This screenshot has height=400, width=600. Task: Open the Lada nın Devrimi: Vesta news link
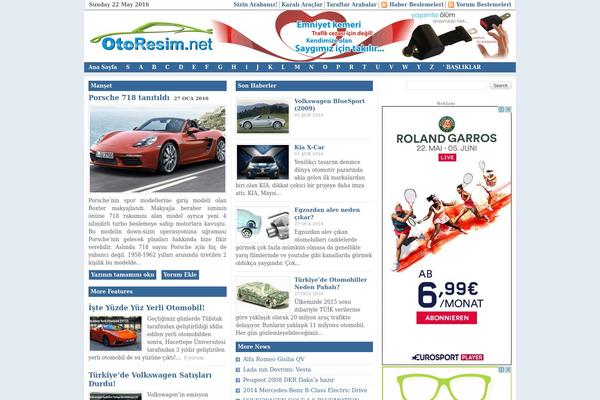click(277, 370)
